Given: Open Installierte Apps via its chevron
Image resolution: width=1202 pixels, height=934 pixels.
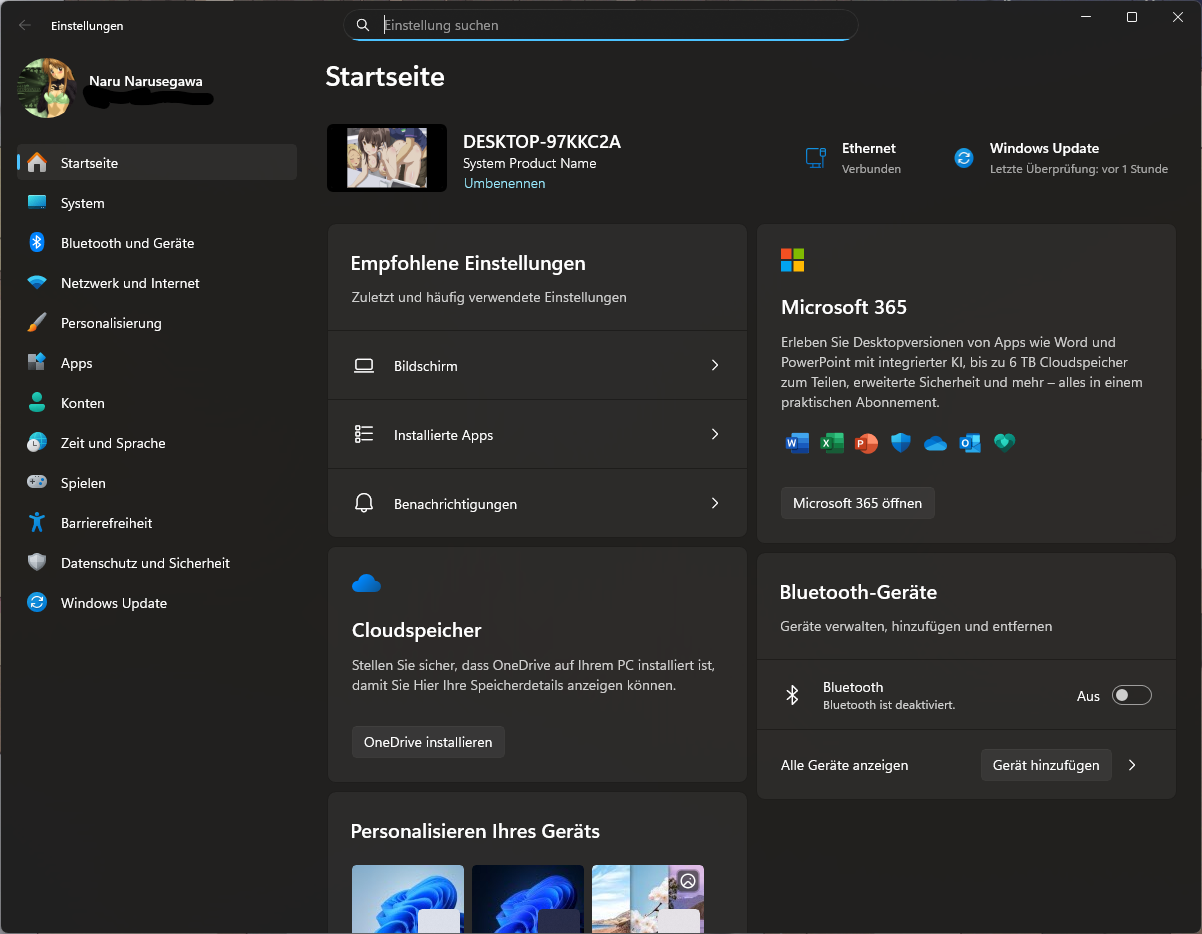Looking at the screenshot, I should click(714, 434).
